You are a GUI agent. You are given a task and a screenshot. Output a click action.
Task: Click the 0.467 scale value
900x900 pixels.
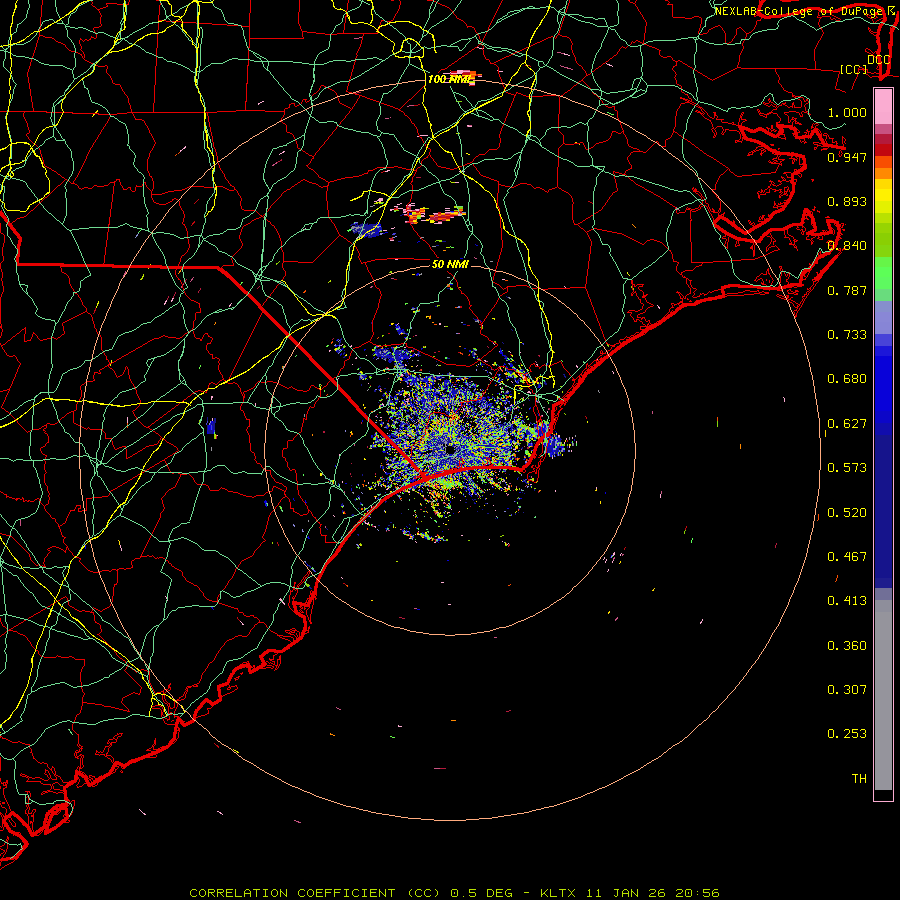point(847,557)
